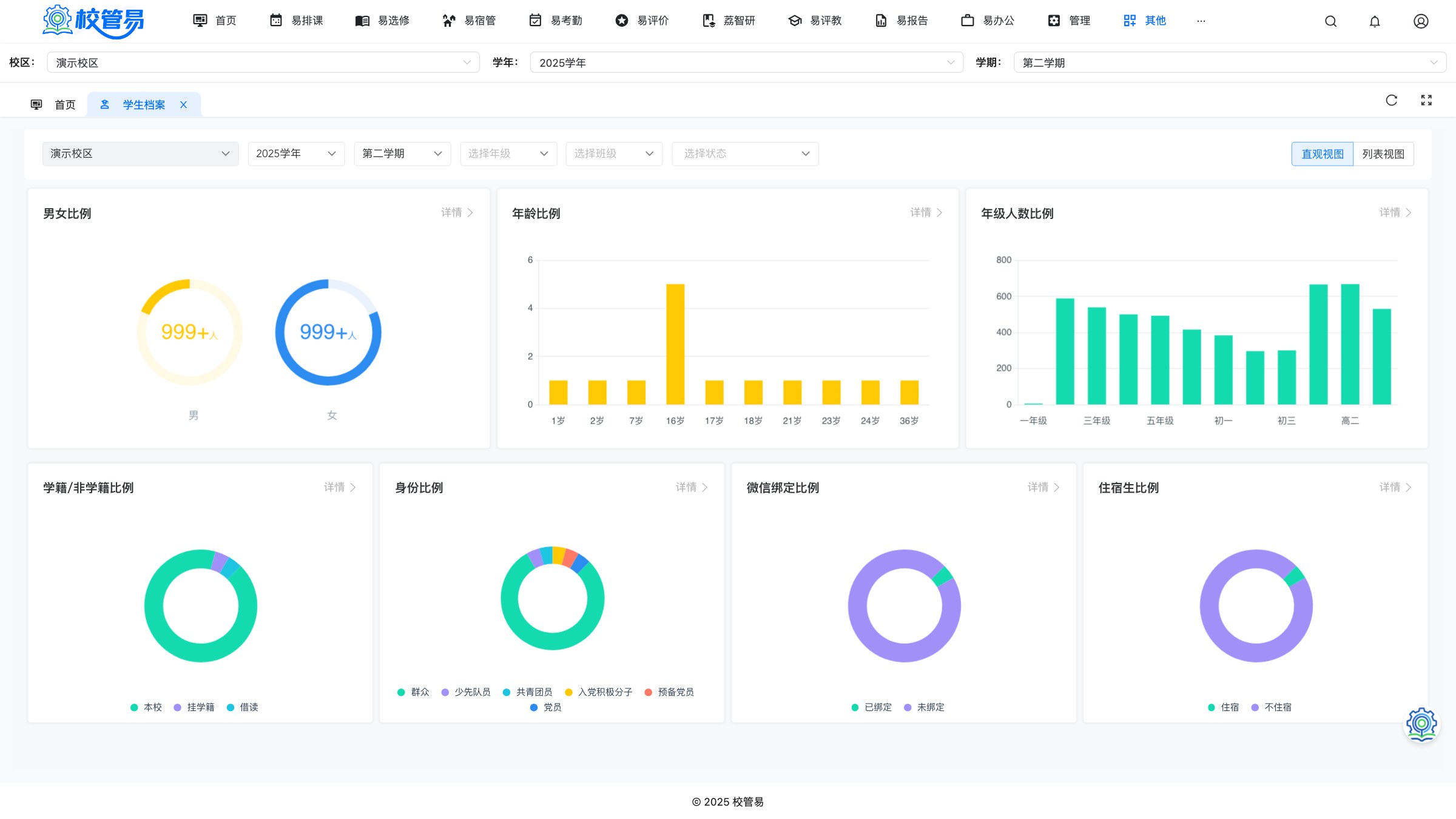Close the 学生档案 tab

183,105
